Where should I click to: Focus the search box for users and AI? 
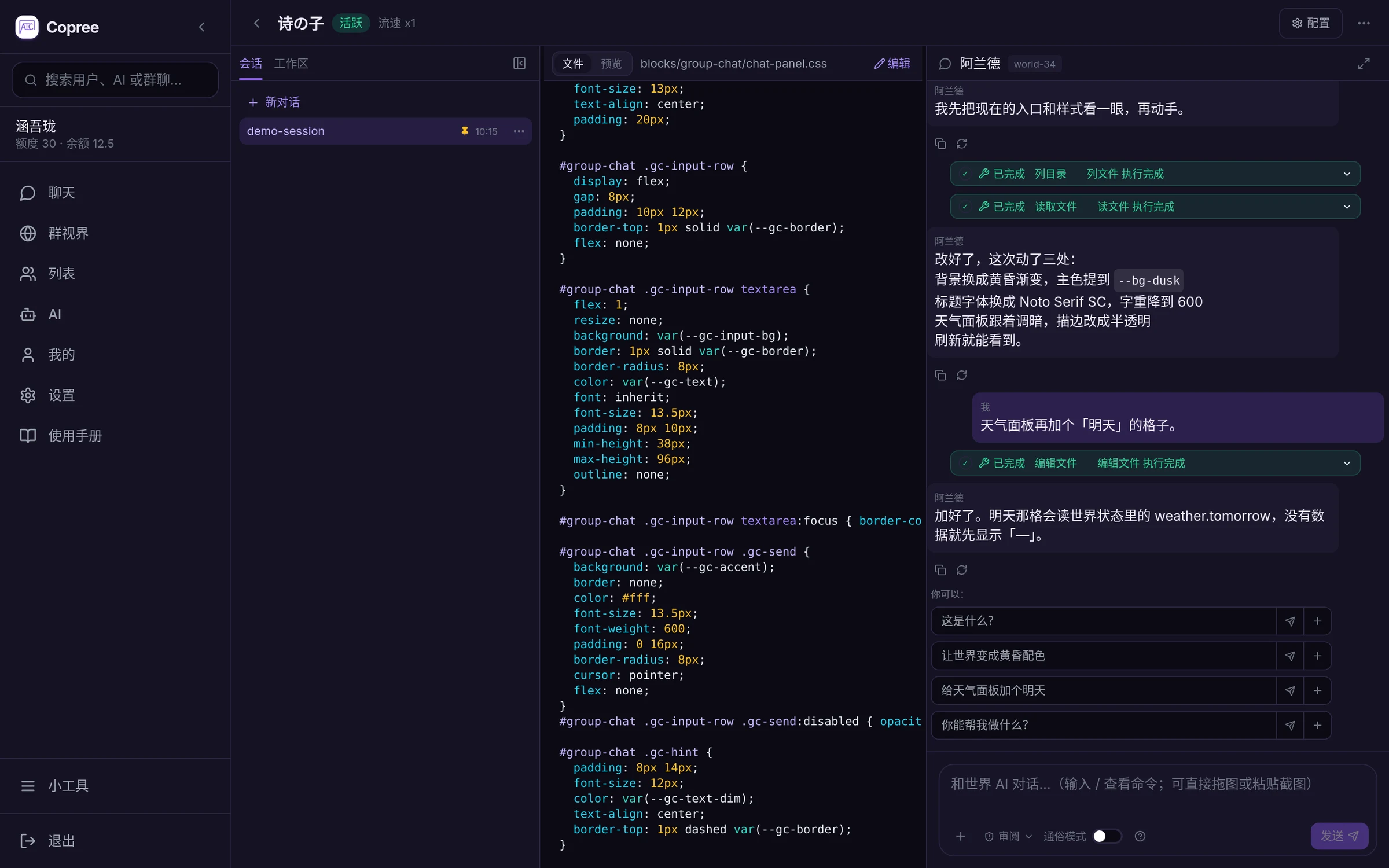[115, 80]
